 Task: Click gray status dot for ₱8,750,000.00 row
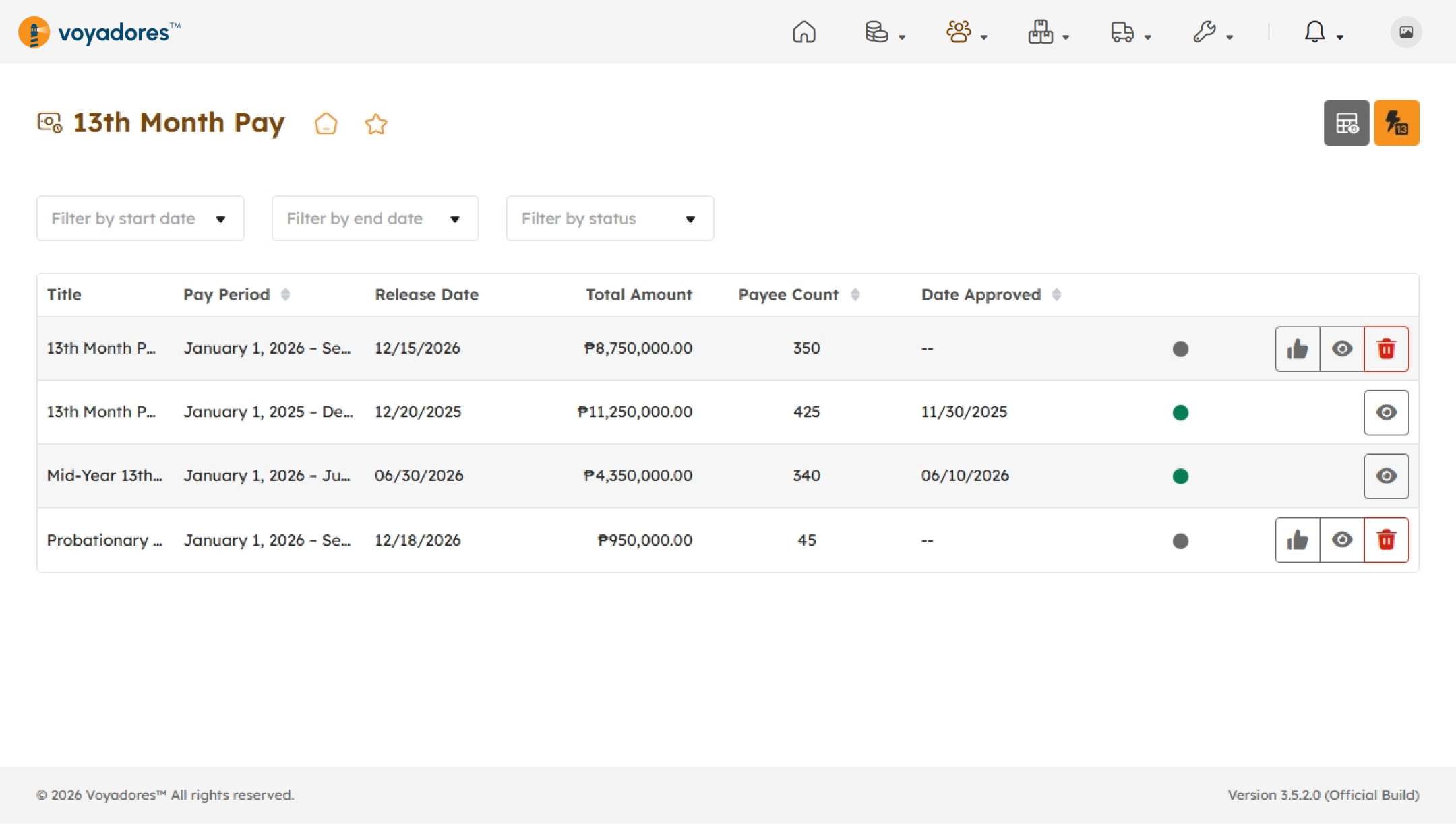pos(1180,349)
